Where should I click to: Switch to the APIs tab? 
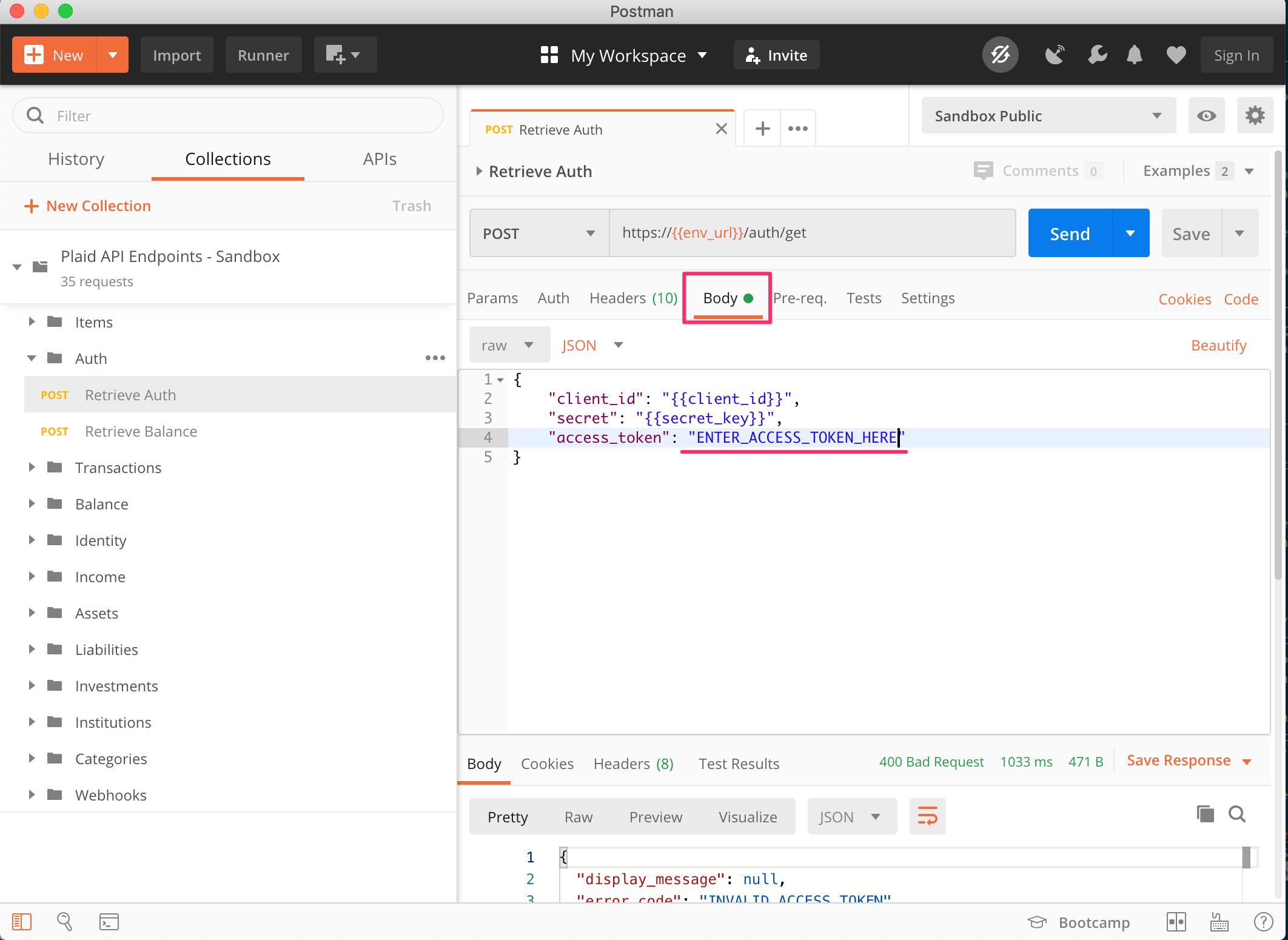pyautogui.click(x=380, y=158)
